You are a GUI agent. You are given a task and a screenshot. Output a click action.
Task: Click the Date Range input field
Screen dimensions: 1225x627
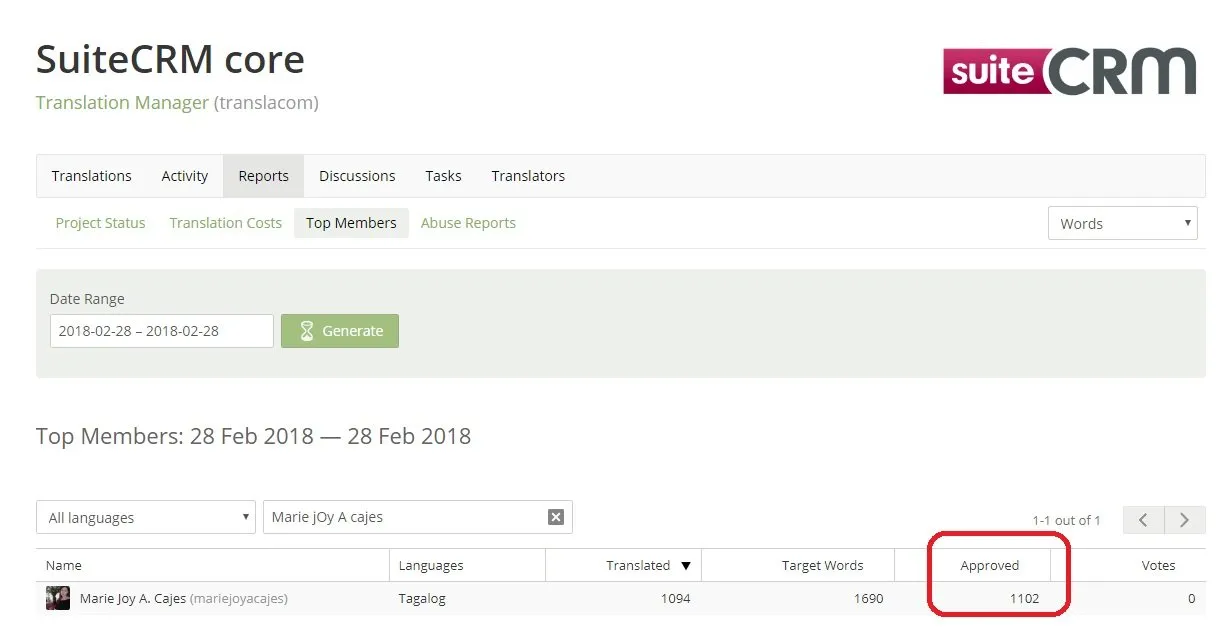[x=162, y=331]
